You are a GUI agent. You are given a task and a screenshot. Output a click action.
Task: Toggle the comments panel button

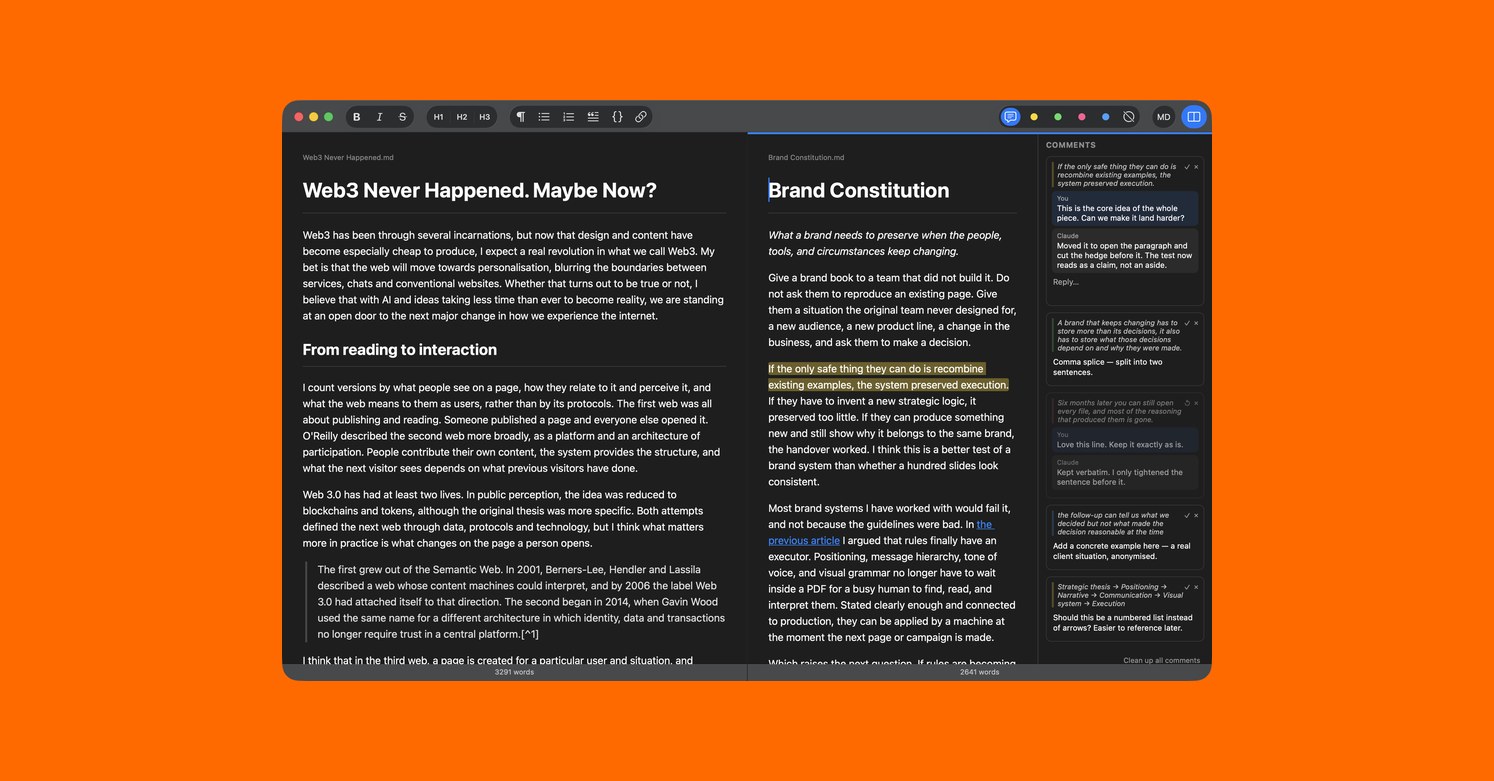[1010, 117]
